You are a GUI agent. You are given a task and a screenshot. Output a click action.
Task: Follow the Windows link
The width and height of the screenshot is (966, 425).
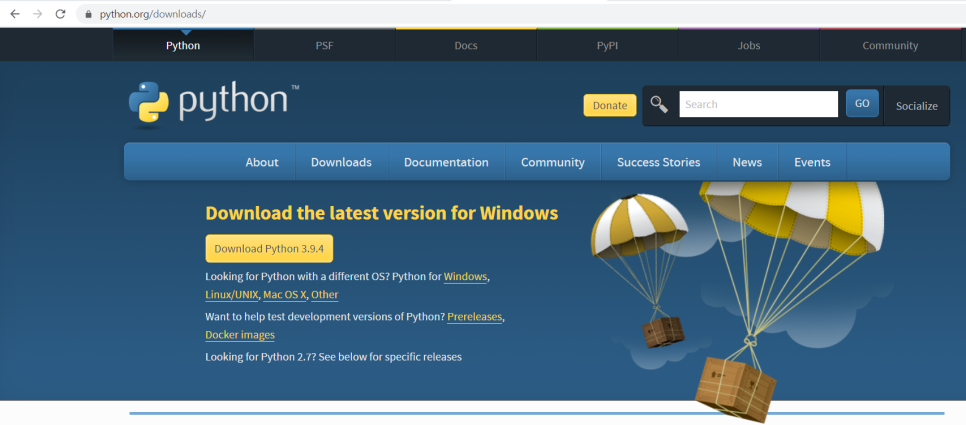coord(465,277)
